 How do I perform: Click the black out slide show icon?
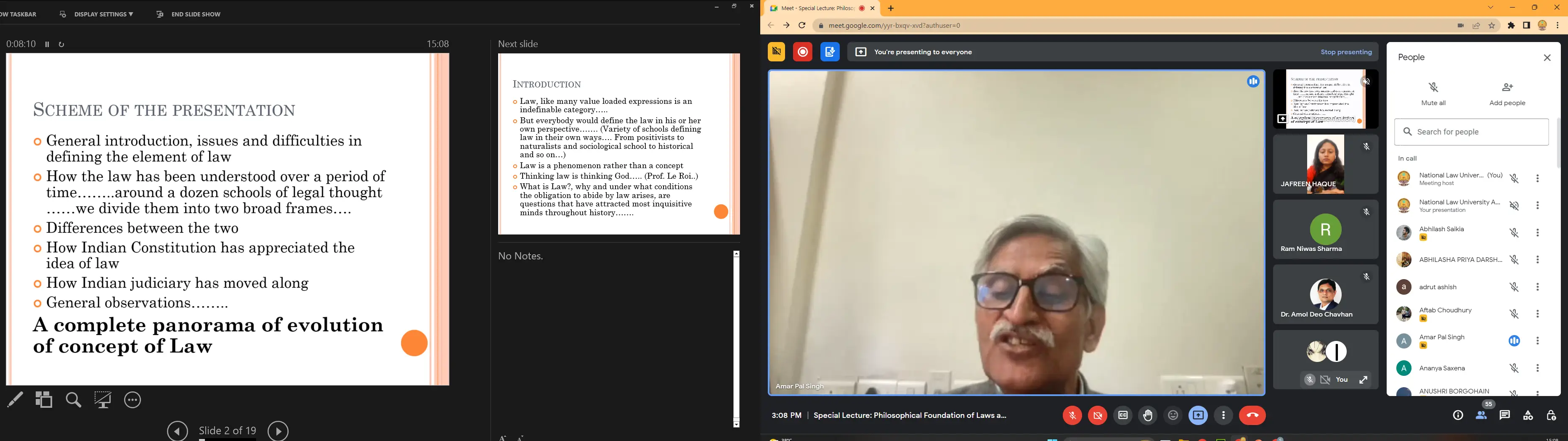(x=103, y=400)
